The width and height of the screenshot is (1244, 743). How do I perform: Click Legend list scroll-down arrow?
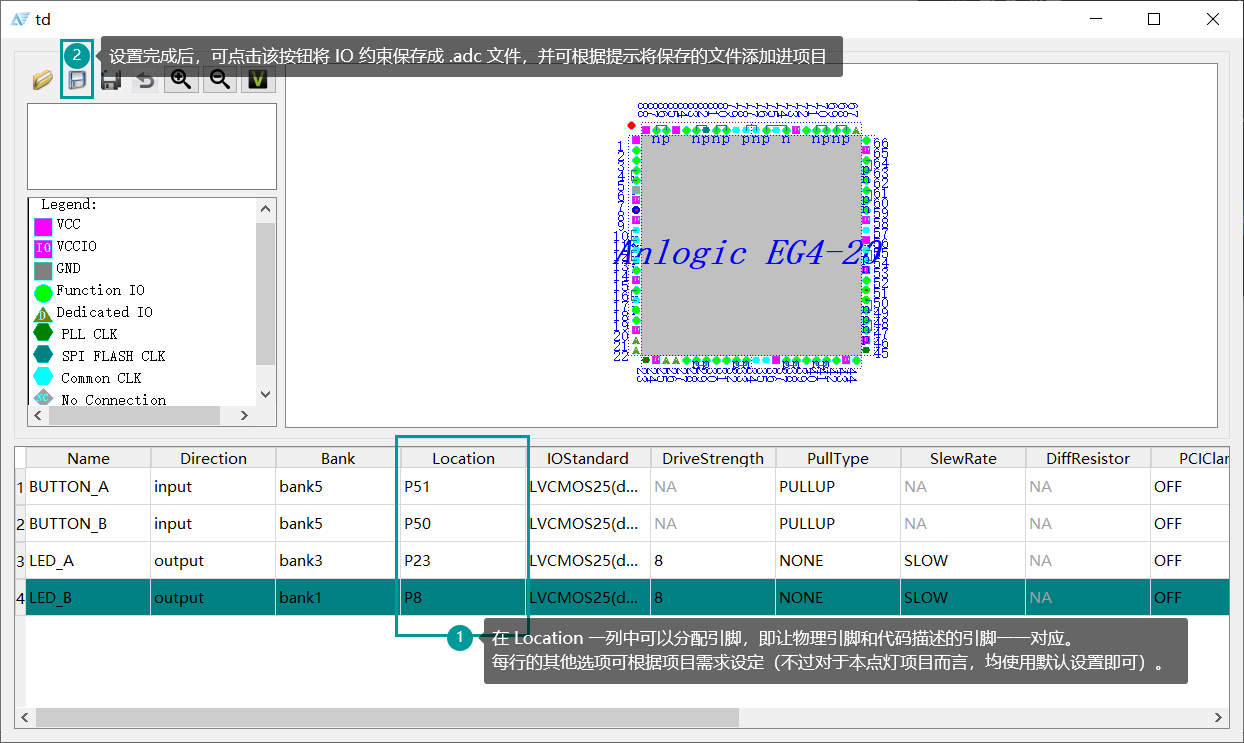[265, 395]
